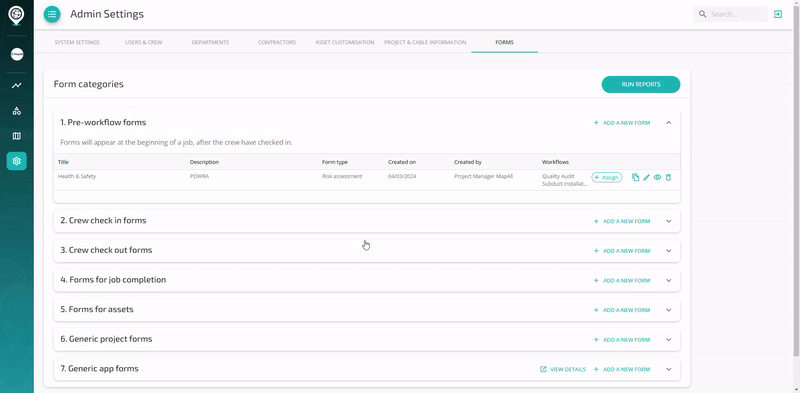The image size is (800, 393).
Task: Add a new form to Forms for assets
Action: point(622,310)
